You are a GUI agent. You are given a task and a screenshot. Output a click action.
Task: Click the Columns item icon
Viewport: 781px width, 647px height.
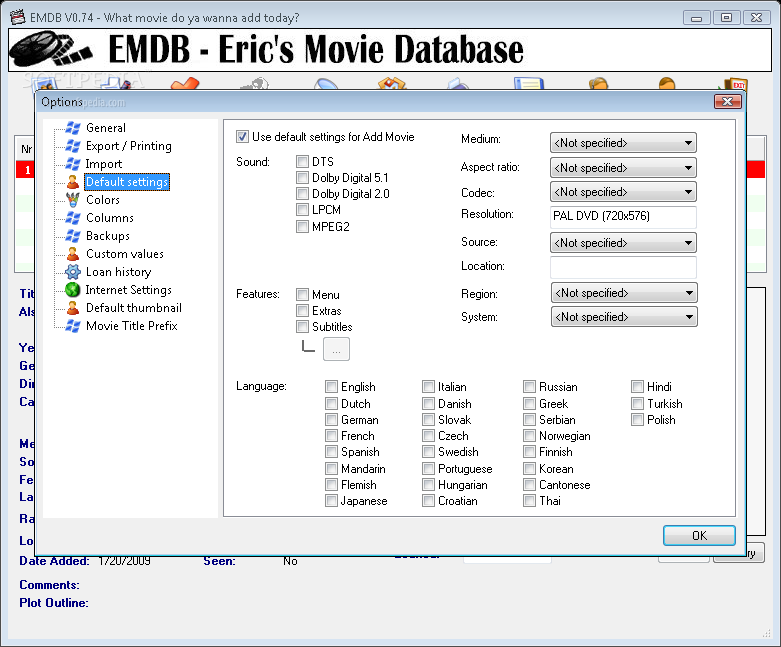coord(73,218)
